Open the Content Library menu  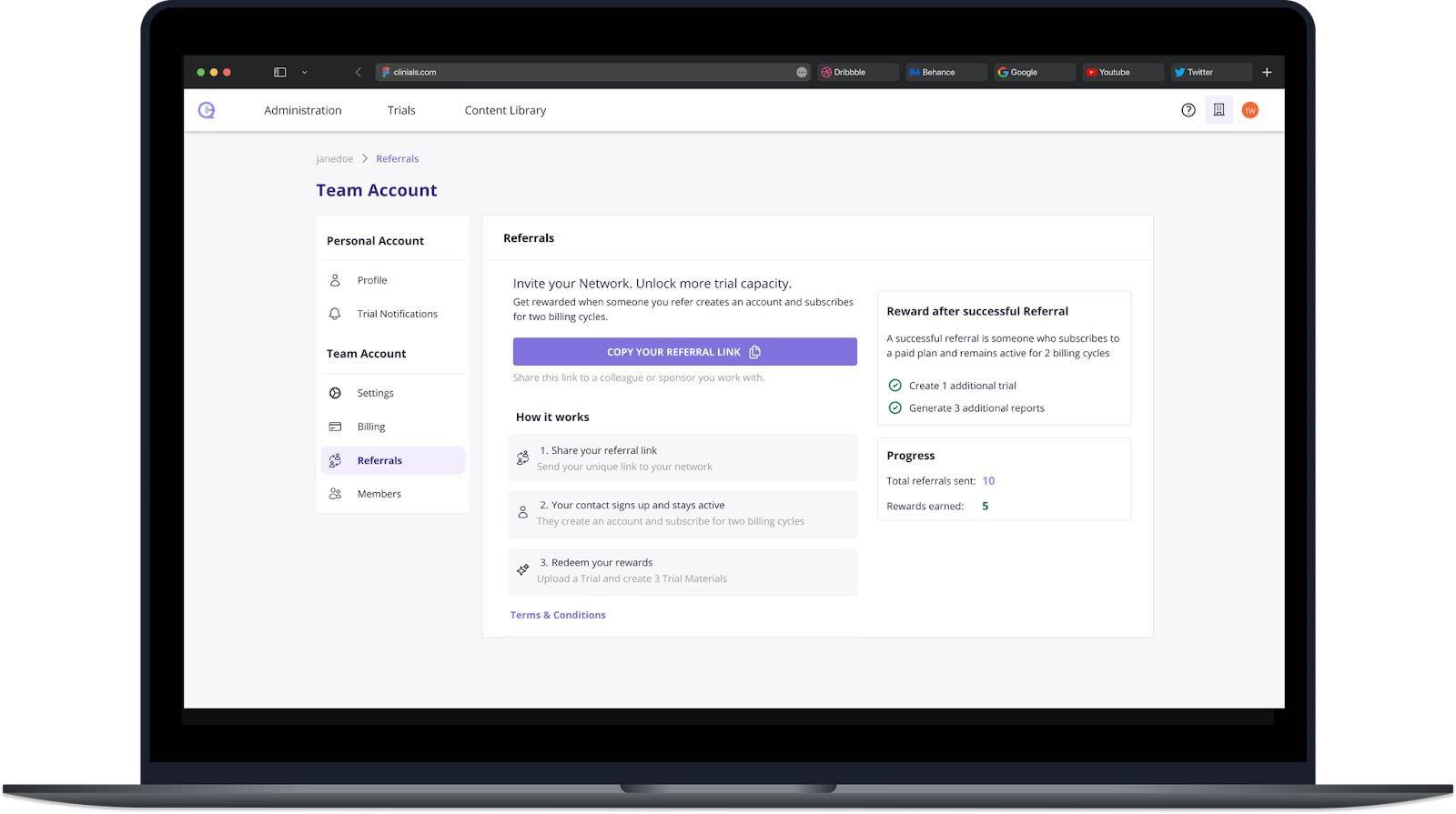click(x=505, y=110)
